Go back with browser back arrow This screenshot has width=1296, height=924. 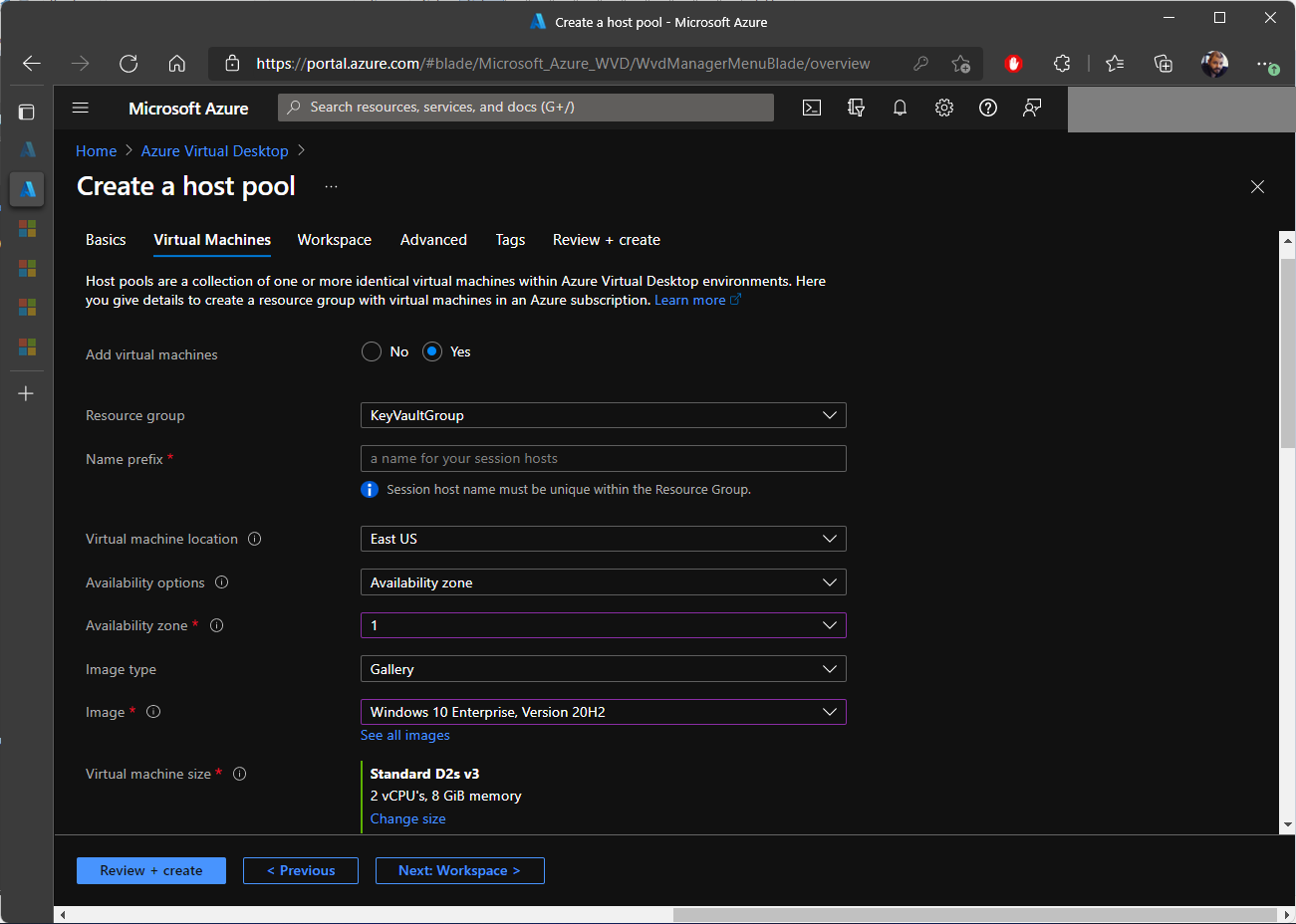coord(32,64)
